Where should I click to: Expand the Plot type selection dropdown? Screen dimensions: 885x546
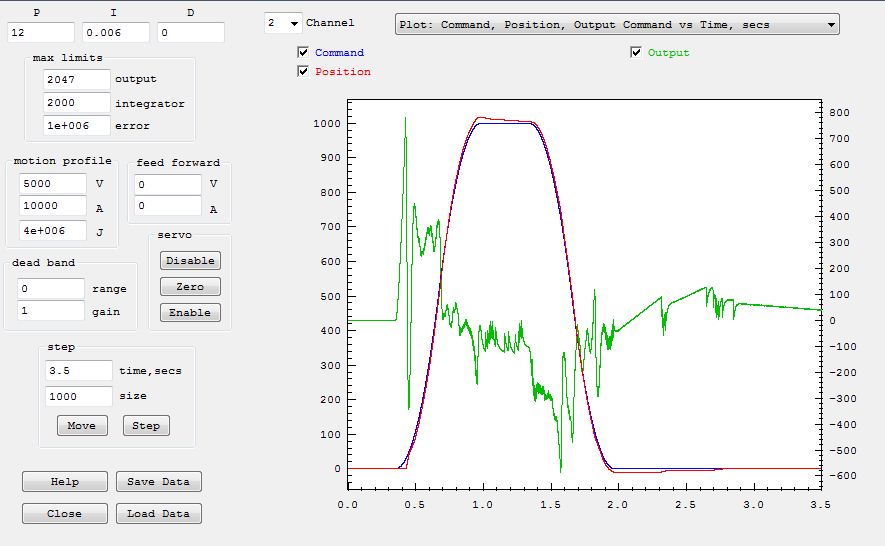pyautogui.click(x=617, y=24)
